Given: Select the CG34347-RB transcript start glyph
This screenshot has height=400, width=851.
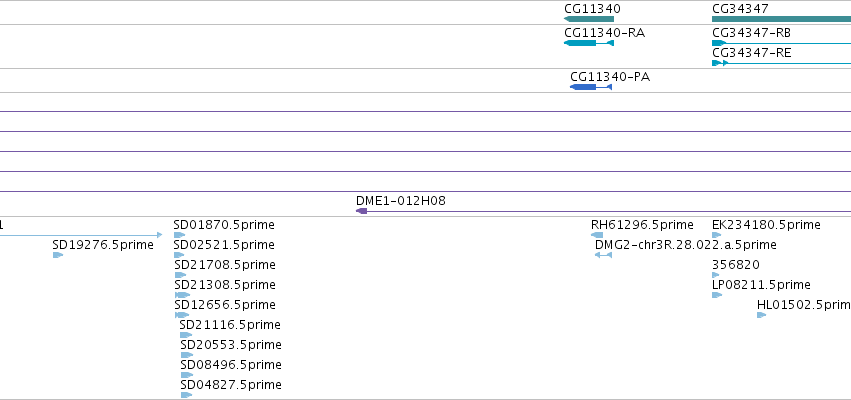Looking at the screenshot, I should 719,43.
